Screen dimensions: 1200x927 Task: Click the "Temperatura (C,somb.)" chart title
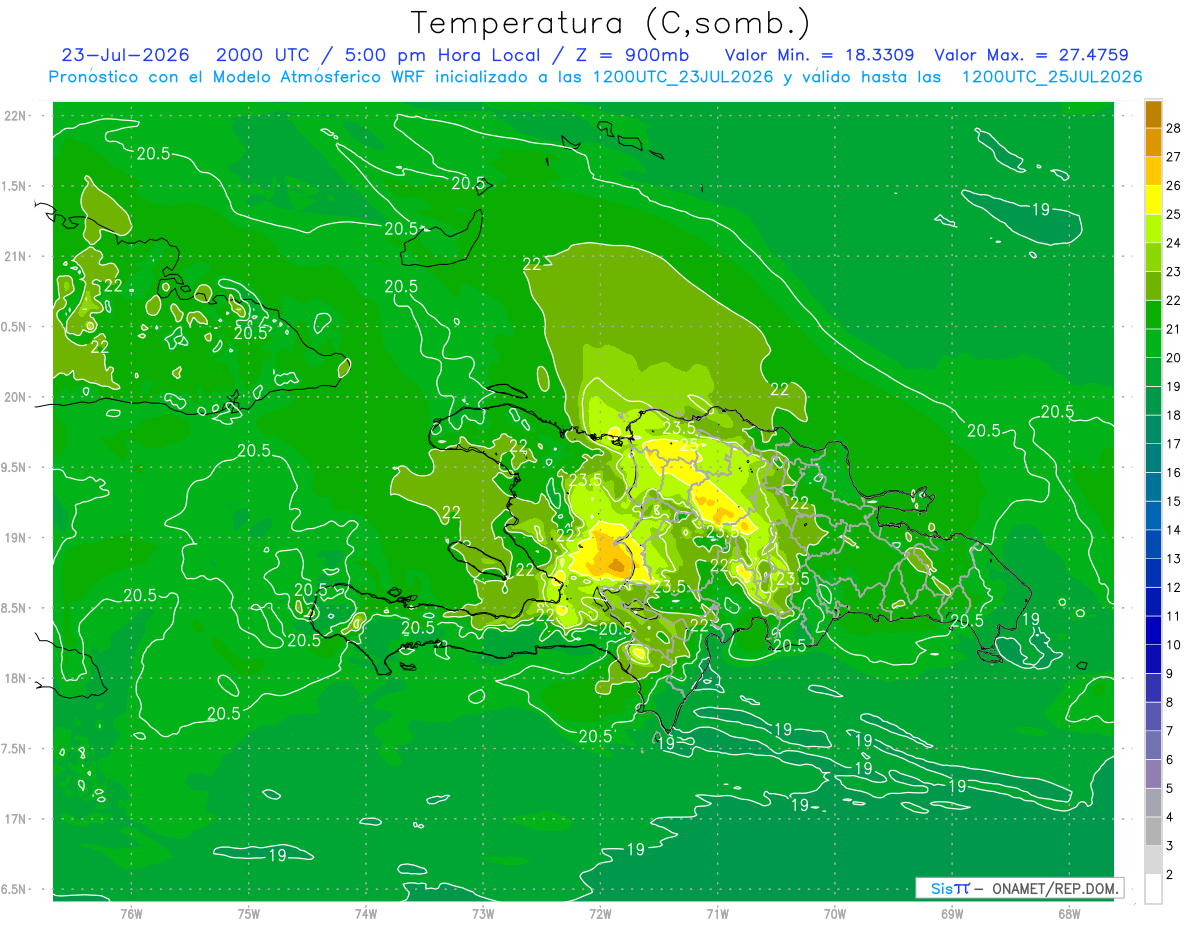click(x=610, y=24)
